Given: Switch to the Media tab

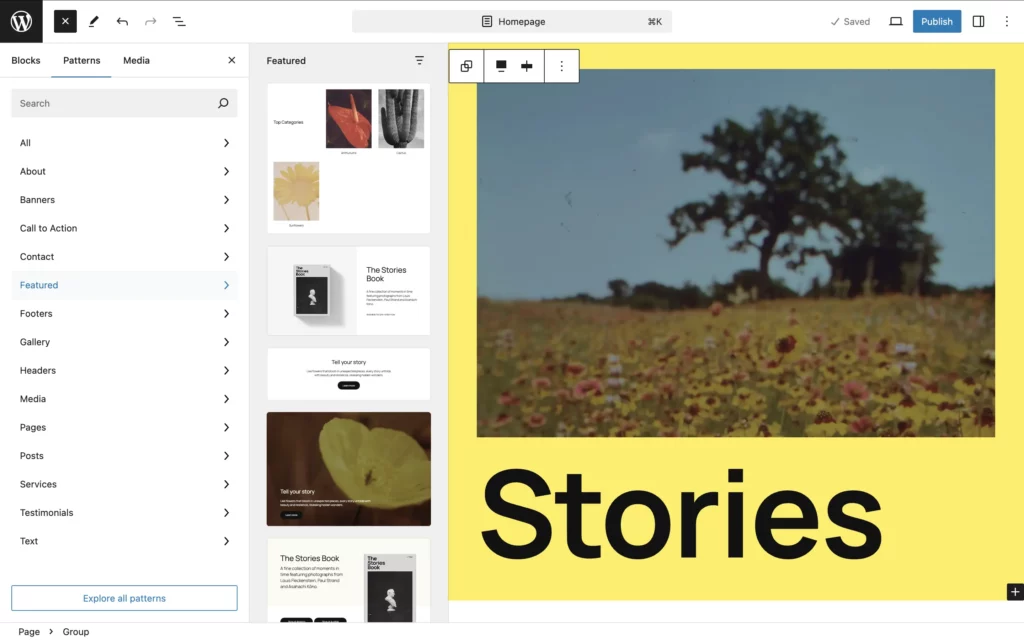Looking at the screenshot, I should [x=136, y=60].
